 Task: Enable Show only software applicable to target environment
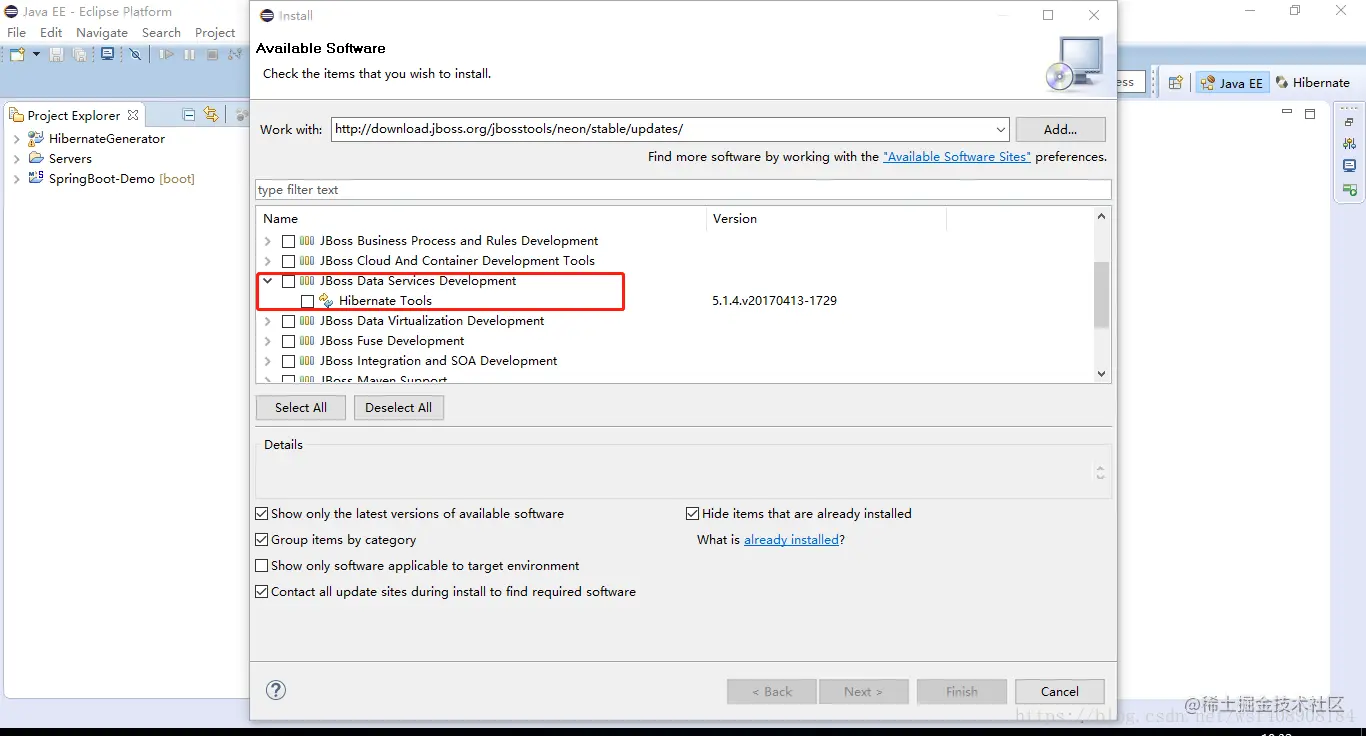(x=262, y=566)
